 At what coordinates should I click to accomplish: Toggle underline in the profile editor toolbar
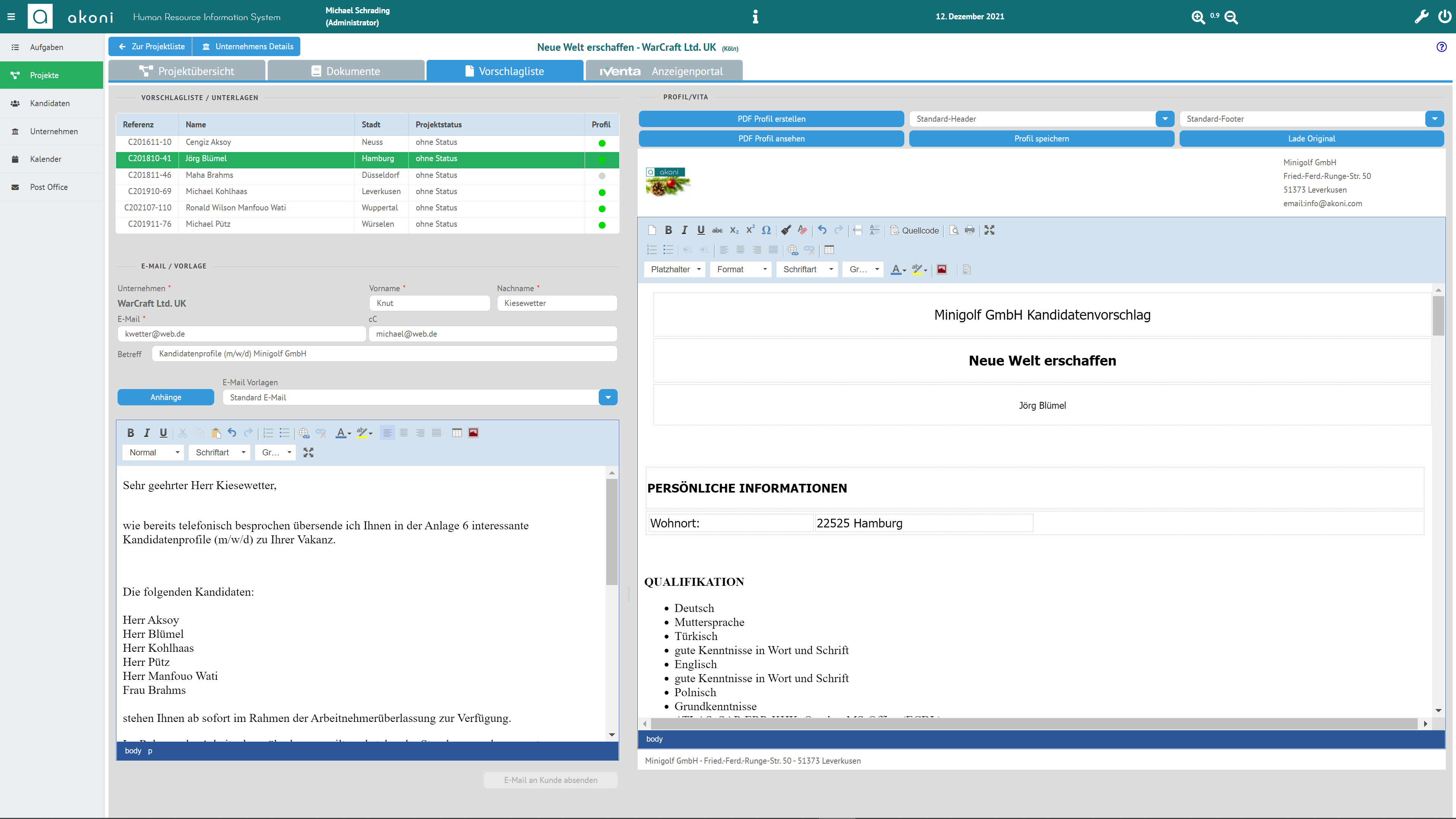point(701,230)
